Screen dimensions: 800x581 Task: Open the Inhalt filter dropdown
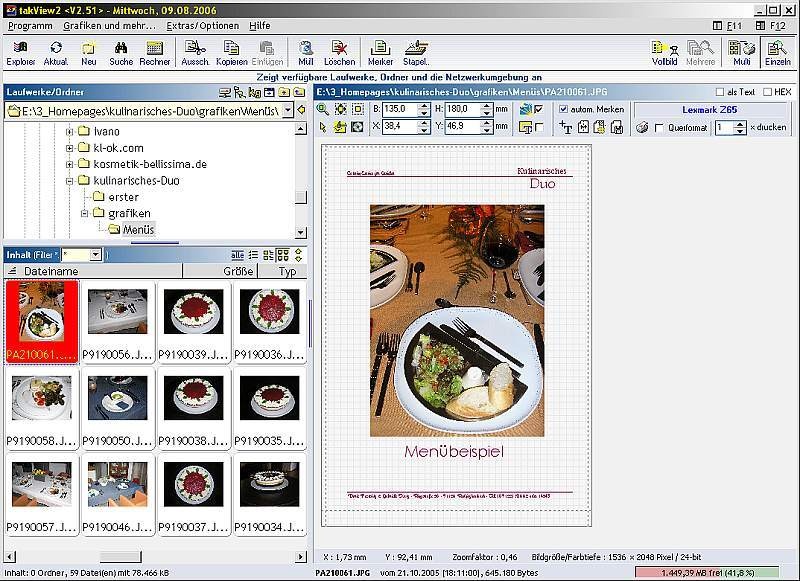click(x=95, y=255)
